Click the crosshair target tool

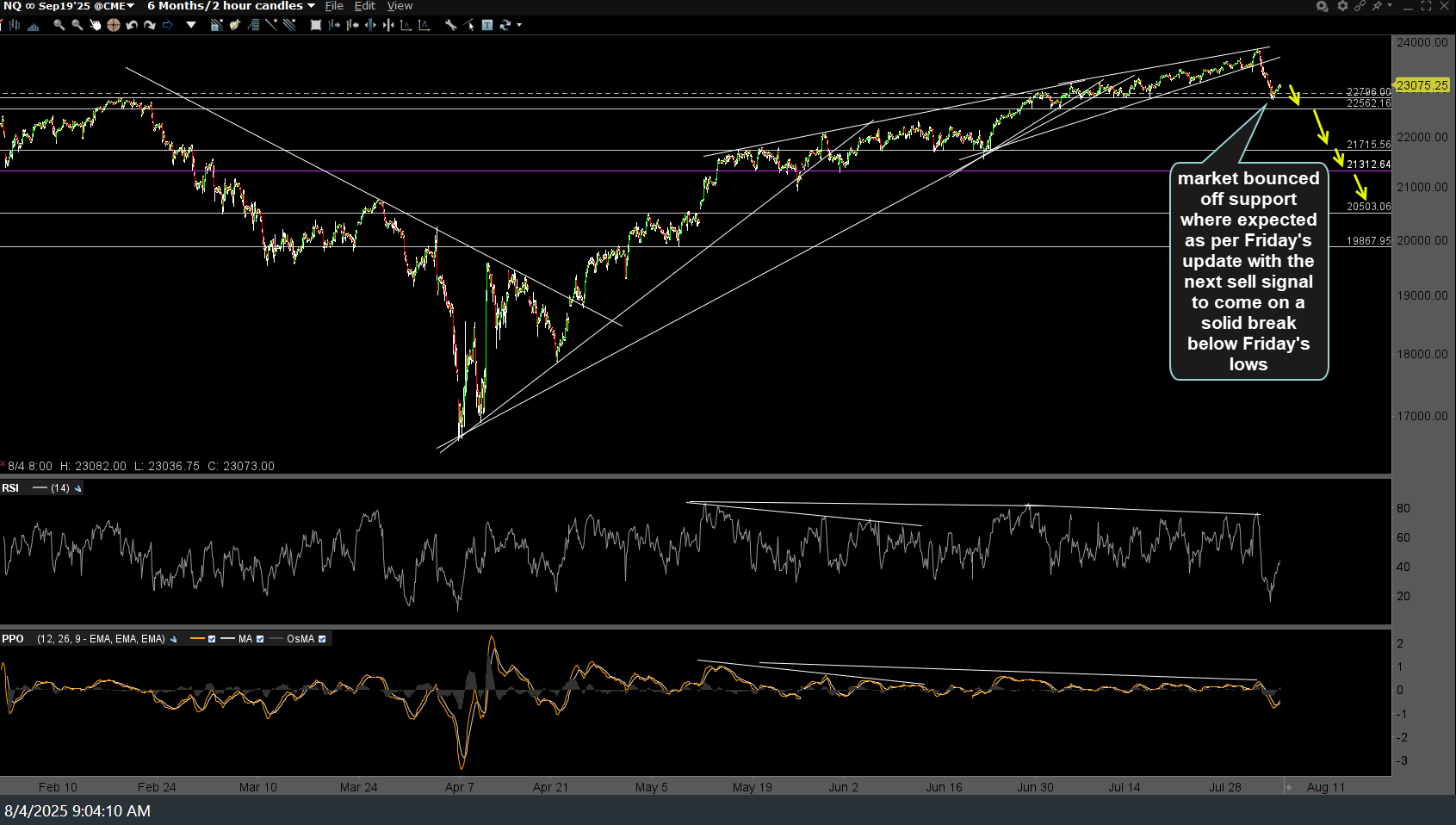click(x=113, y=25)
